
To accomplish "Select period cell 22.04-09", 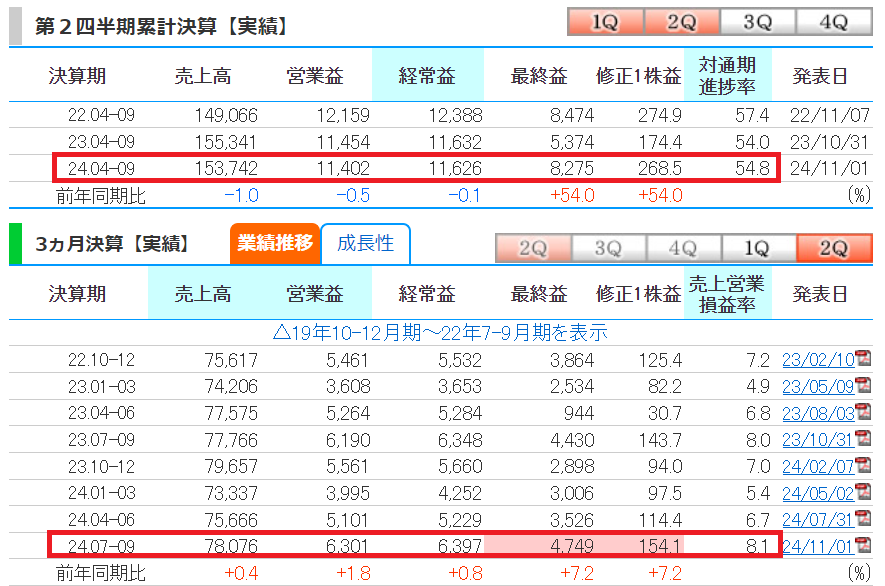I will tap(102, 115).
